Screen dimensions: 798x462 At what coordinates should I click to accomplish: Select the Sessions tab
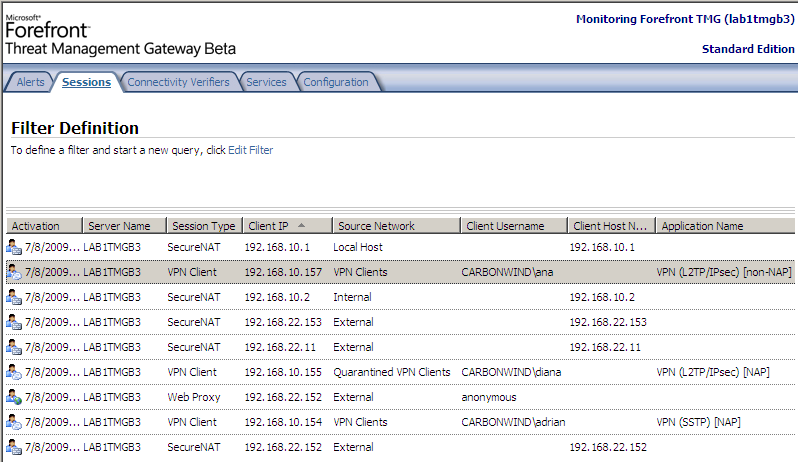(x=87, y=82)
